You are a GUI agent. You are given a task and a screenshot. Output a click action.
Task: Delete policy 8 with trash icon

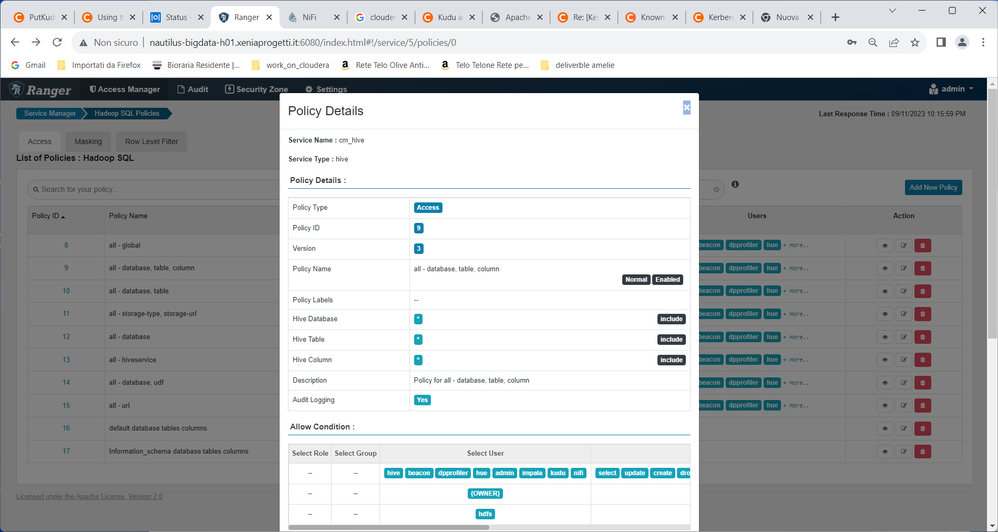pos(923,246)
